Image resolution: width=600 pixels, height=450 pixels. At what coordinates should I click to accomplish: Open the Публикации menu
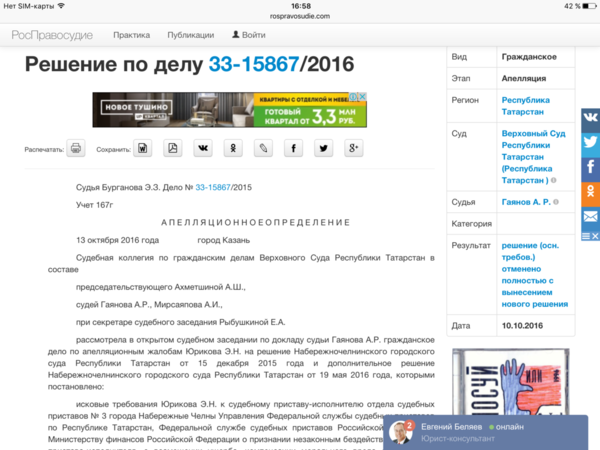(x=190, y=34)
